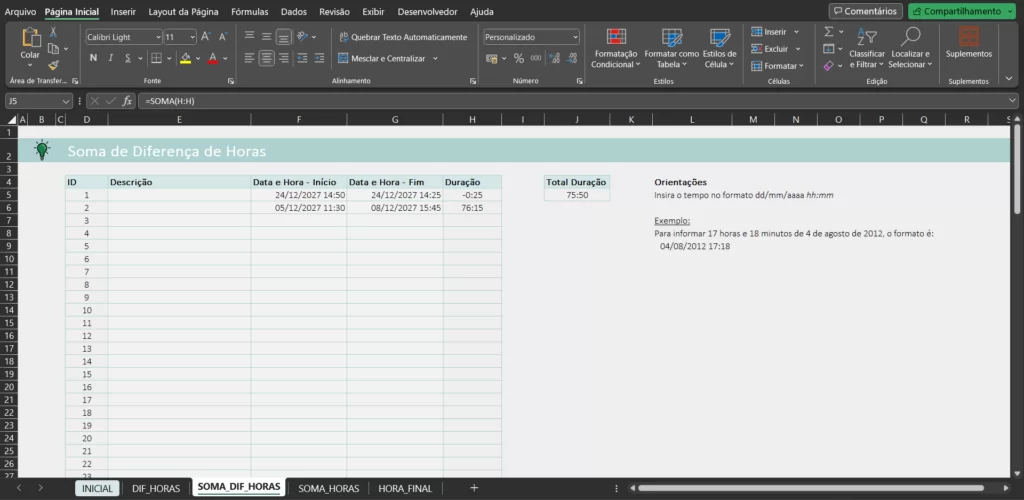The image size is (1024, 500).
Task: Apply yellow fill color
Action: 185,58
